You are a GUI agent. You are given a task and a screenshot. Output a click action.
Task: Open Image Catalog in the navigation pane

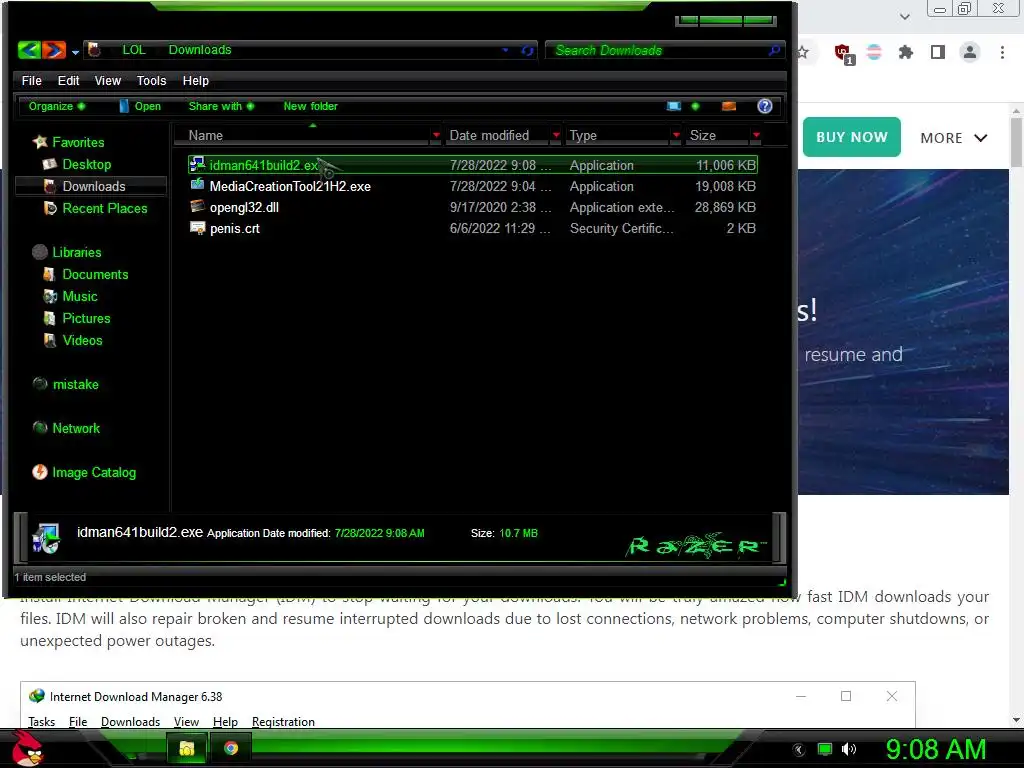pos(94,472)
